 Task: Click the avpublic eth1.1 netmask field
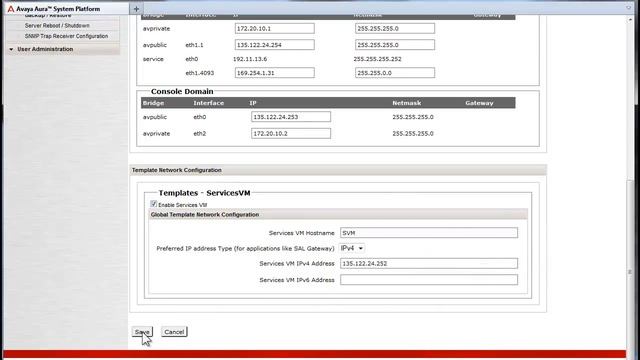coord(395,45)
